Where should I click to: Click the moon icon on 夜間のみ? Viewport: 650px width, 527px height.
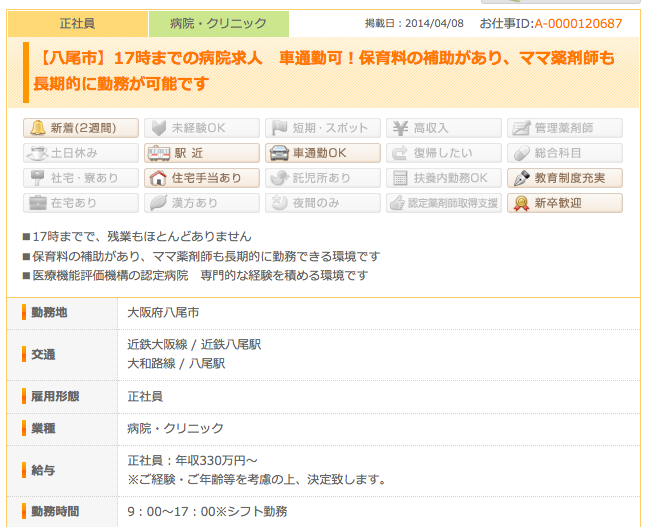point(279,203)
